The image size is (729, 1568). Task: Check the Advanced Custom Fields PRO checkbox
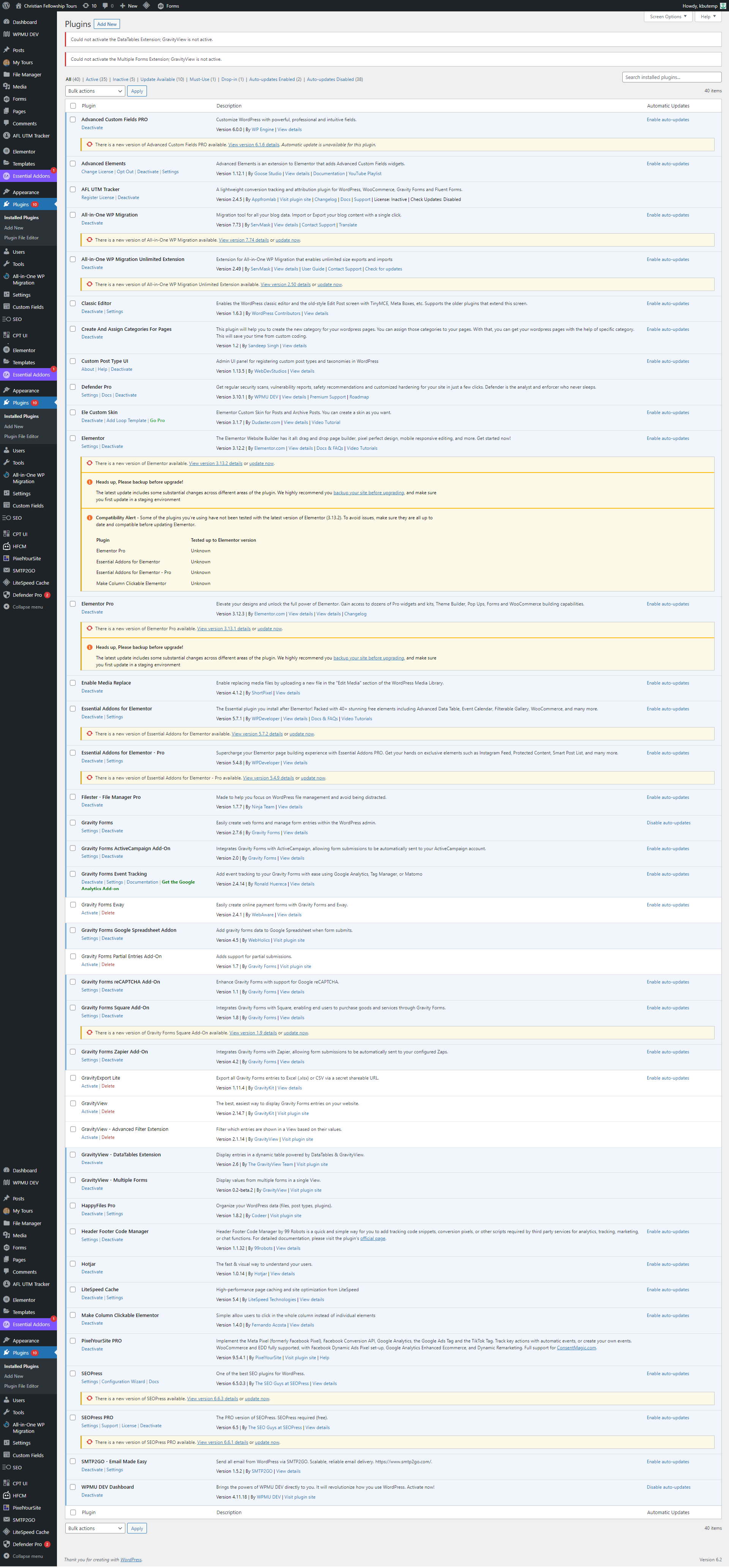(73, 120)
